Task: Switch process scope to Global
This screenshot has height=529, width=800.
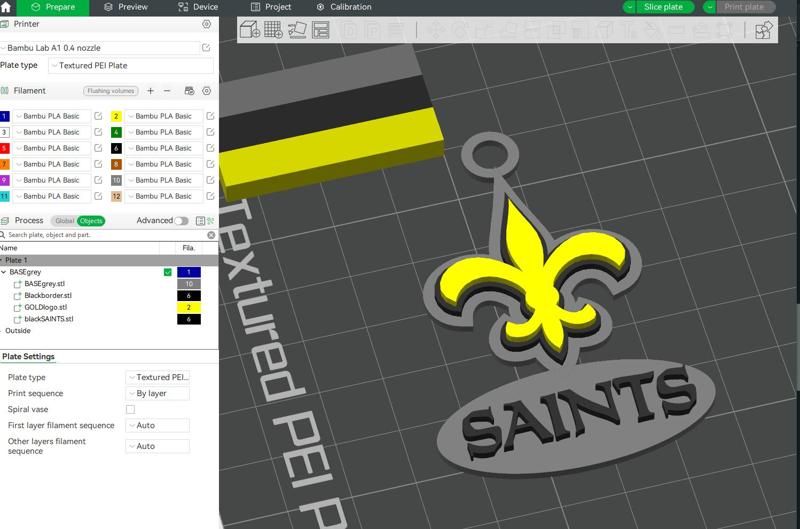Action: point(64,221)
